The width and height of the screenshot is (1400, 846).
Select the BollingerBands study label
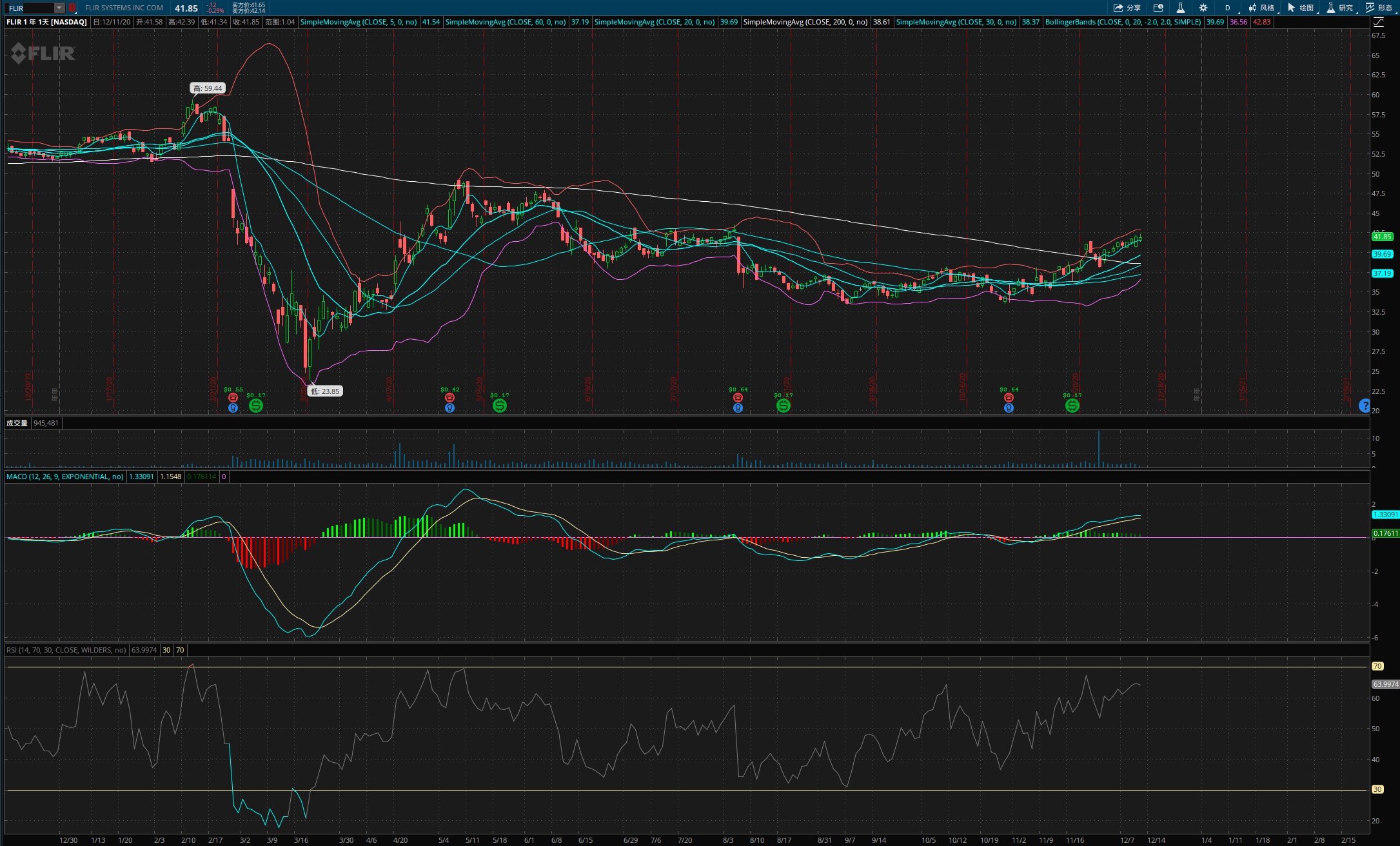[1123, 22]
